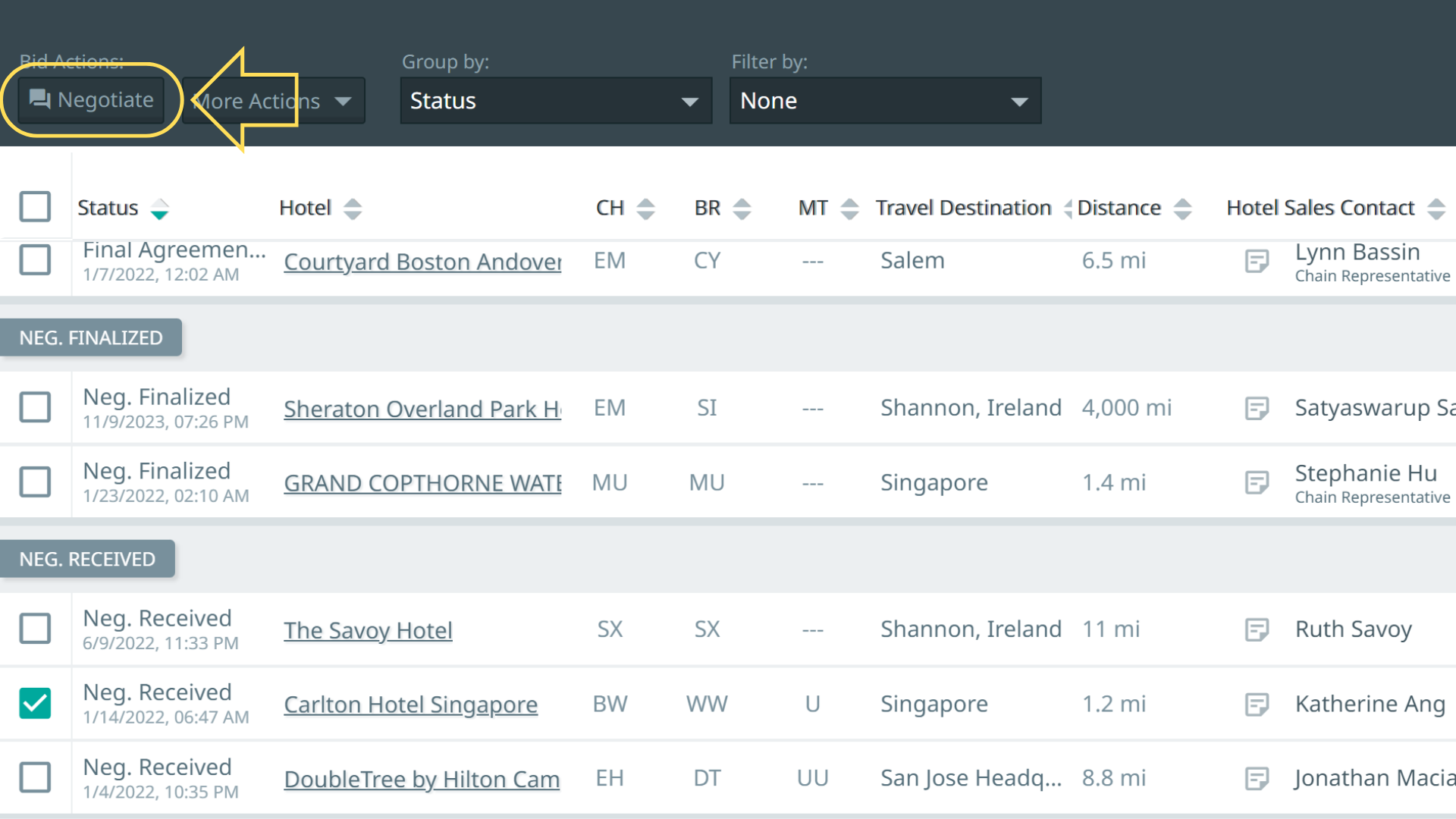Click note icon next to Katherine Ang
1456x819 pixels.
(x=1257, y=704)
